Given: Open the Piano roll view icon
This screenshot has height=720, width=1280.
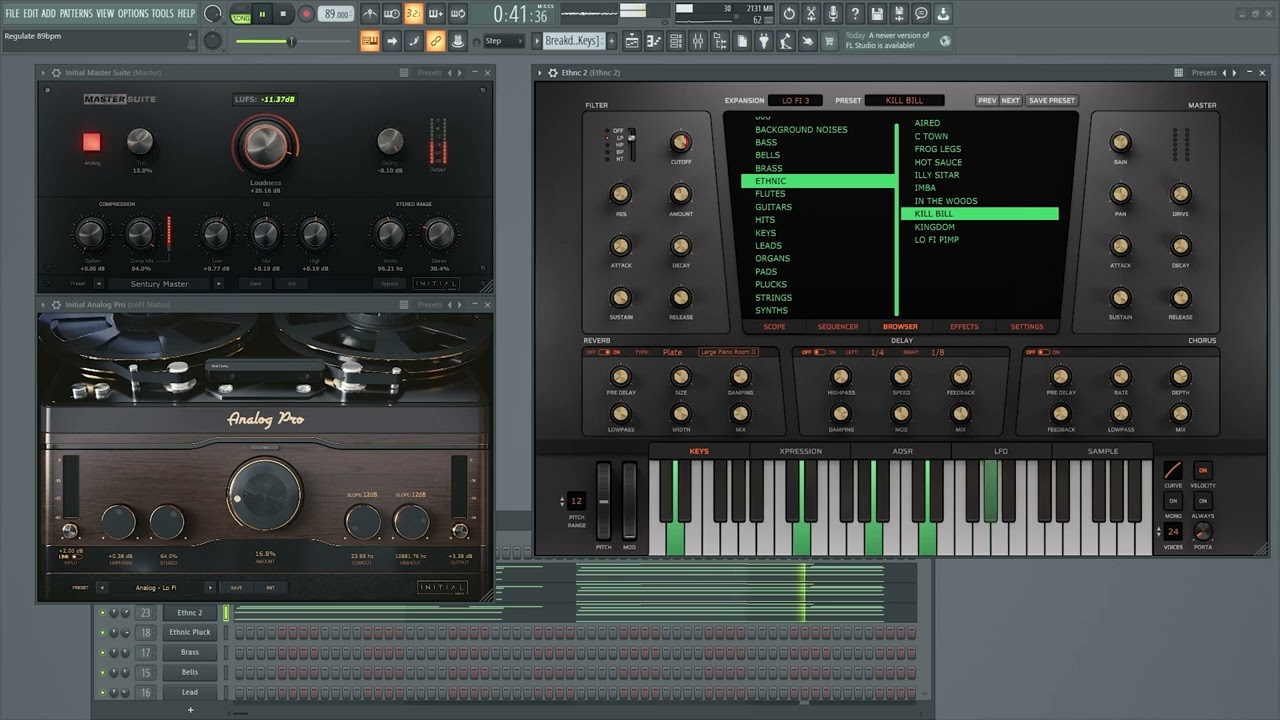Looking at the screenshot, I should pyautogui.click(x=654, y=41).
